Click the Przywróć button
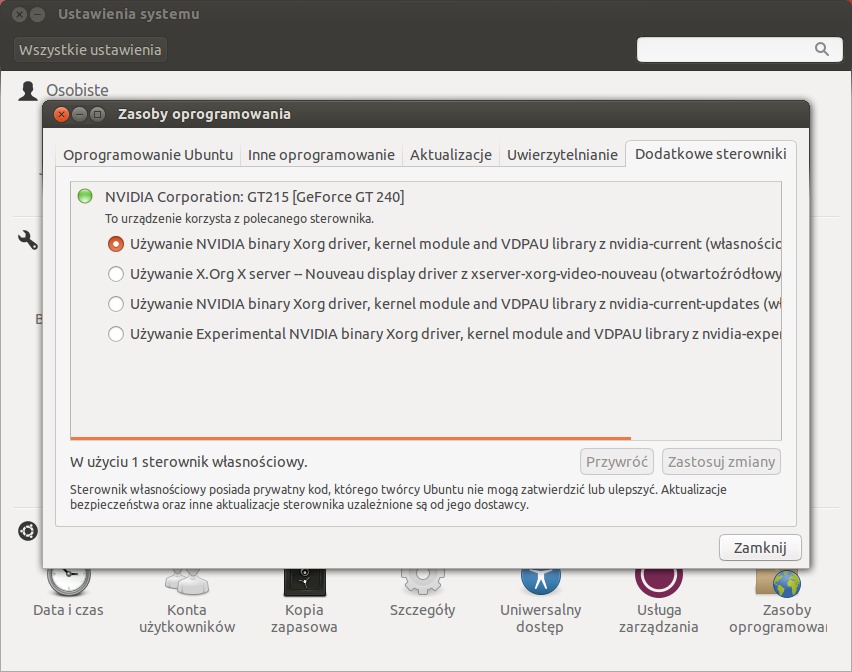This screenshot has height=672, width=852. tap(617, 462)
